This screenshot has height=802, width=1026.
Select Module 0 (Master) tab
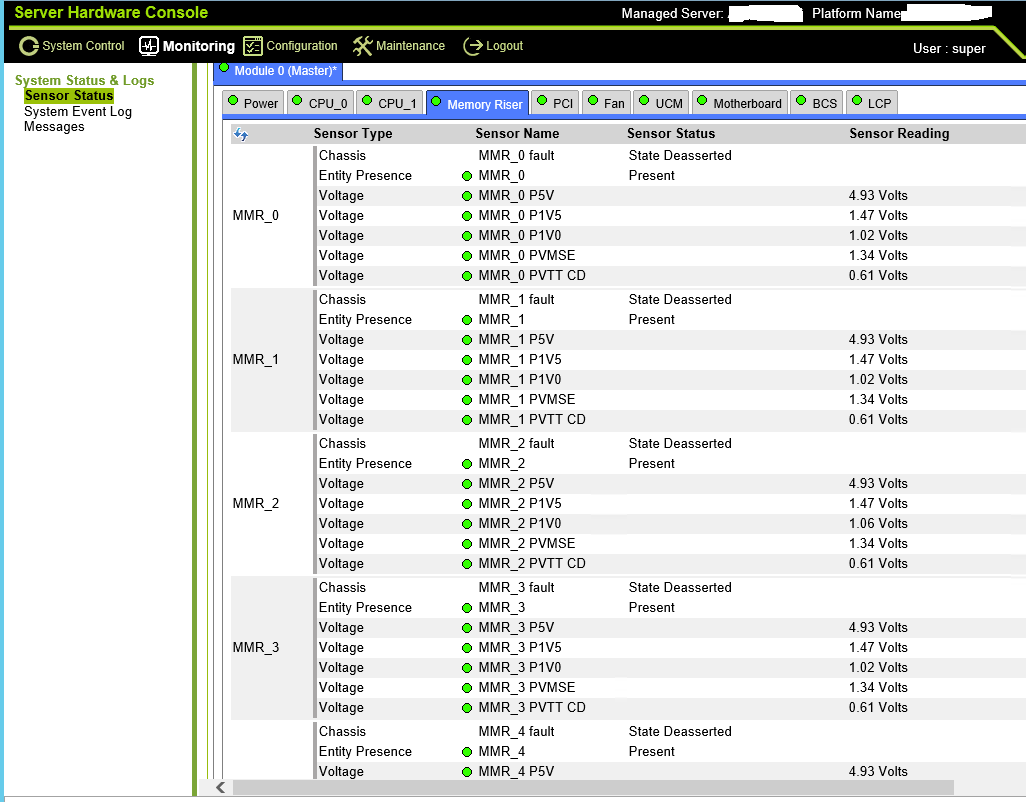point(278,71)
